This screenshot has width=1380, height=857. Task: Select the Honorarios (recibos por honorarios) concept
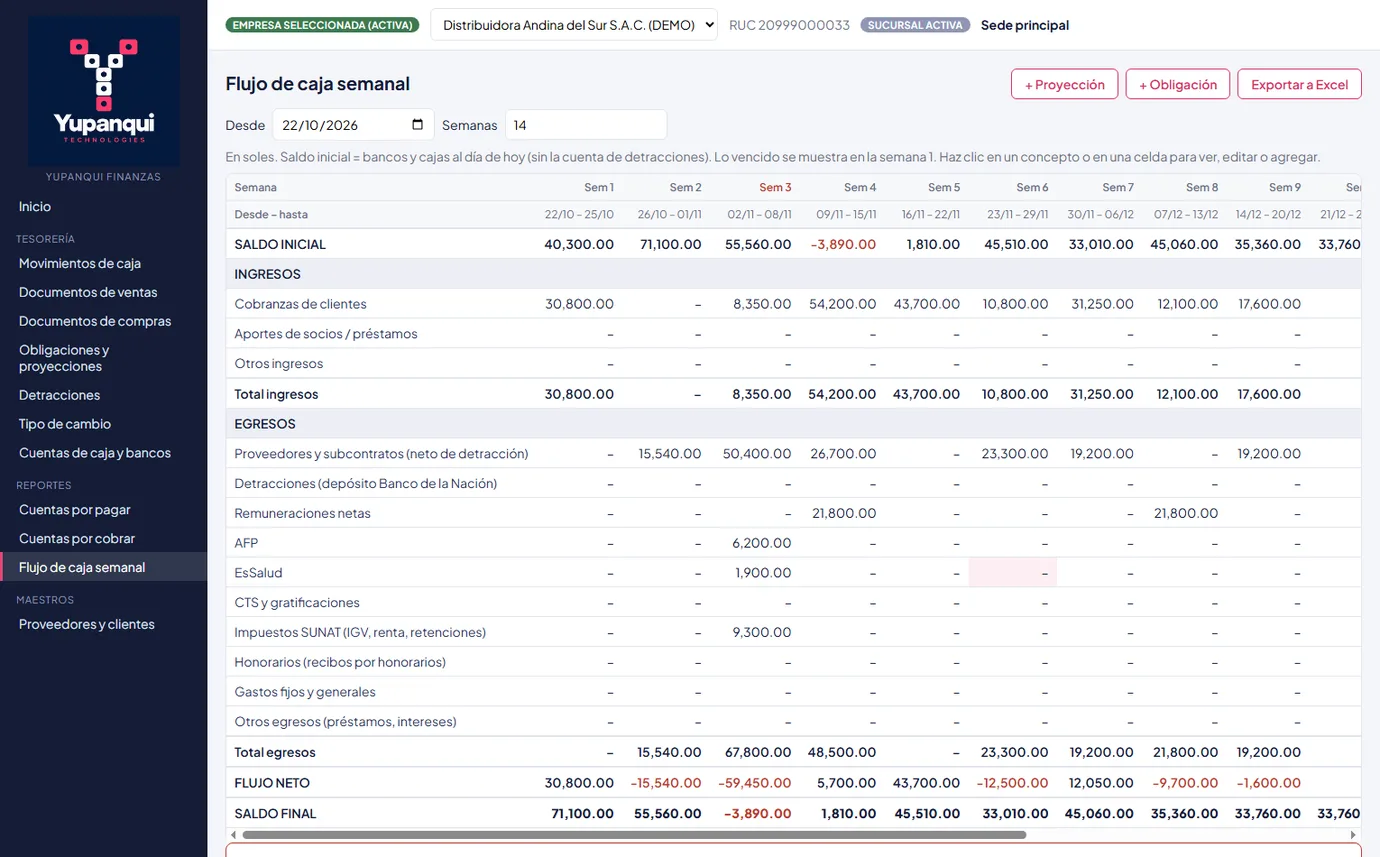[340, 662]
